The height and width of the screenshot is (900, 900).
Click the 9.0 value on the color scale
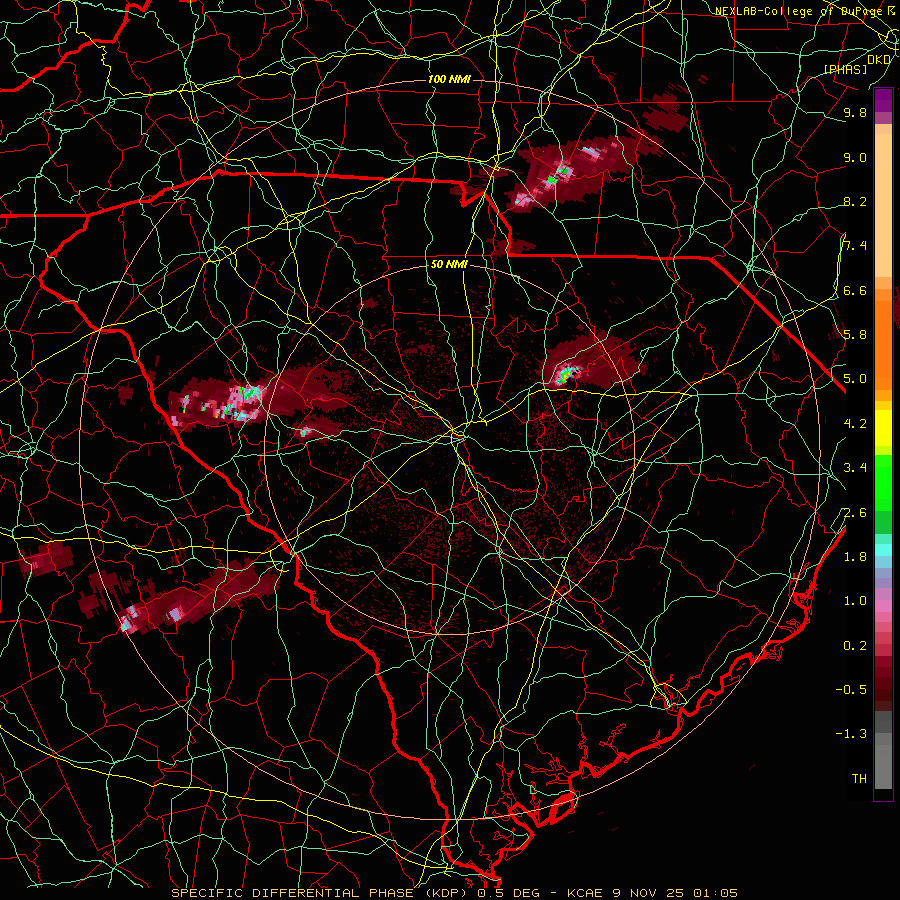pyautogui.click(x=855, y=157)
